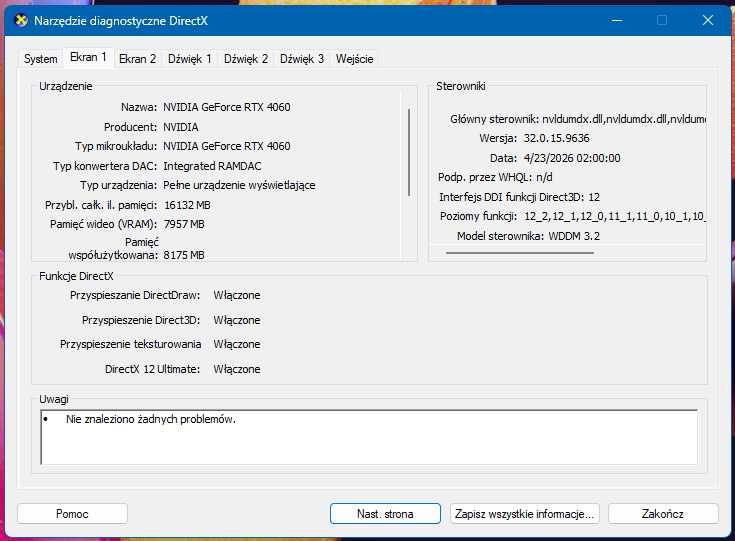735x541 pixels.
Task: Click Zapisz wszystkie informacje button
Action: pyautogui.click(x=525, y=514)
